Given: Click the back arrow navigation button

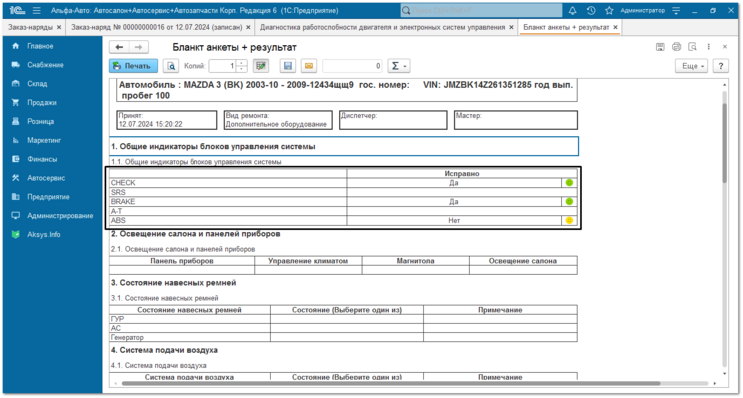Looking at the screenshot, I should pyautogui.click(x=119, y=47).
